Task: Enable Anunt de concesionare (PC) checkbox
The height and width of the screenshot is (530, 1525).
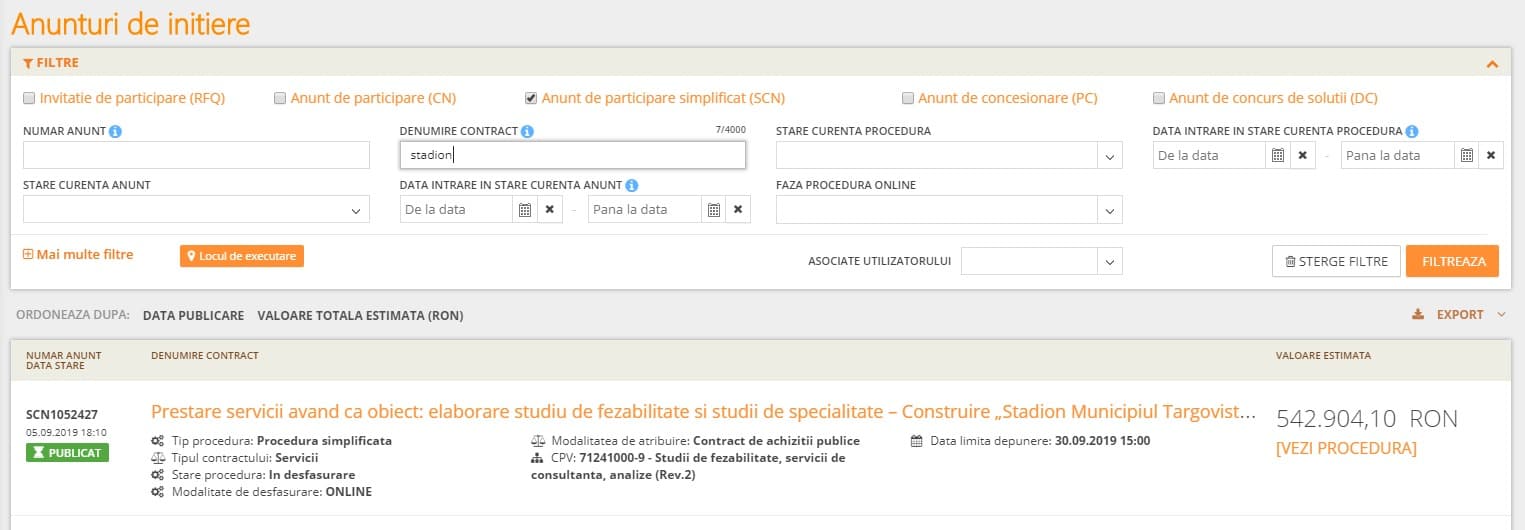Action: 908,98
